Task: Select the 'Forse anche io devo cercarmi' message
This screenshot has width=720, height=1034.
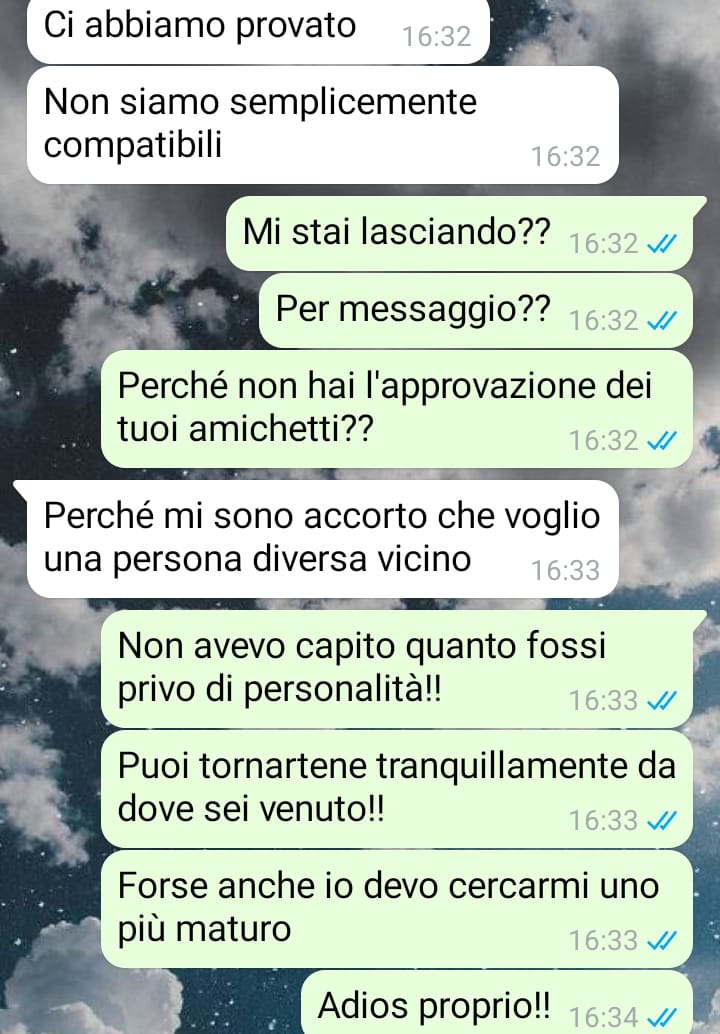Action: (396, 909)
